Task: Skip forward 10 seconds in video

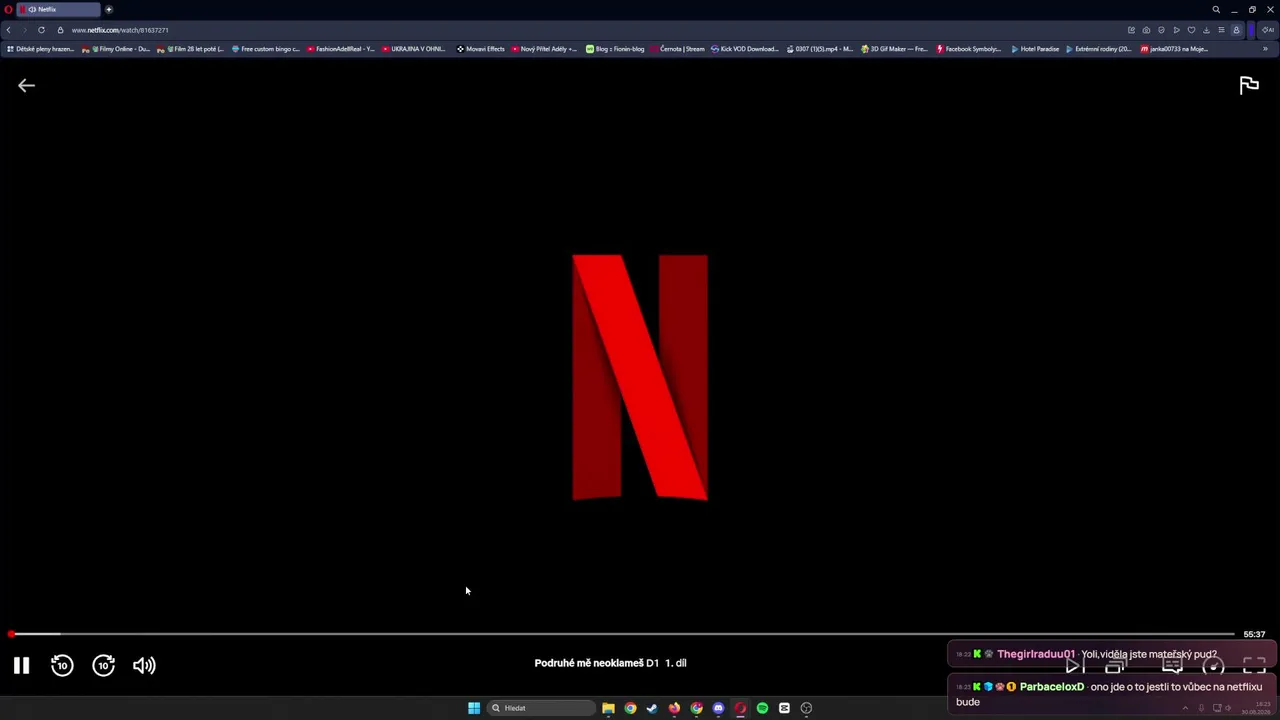Action: [104, 665]
